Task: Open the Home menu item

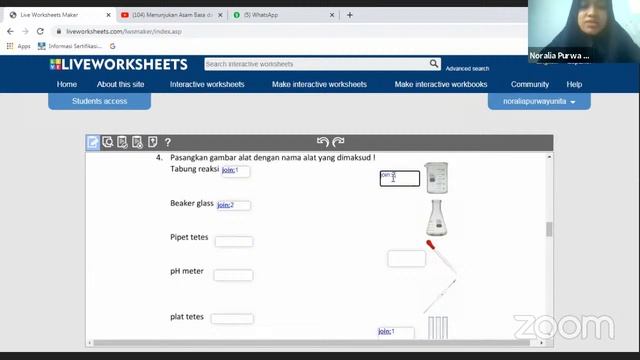Action: (67, 84)
